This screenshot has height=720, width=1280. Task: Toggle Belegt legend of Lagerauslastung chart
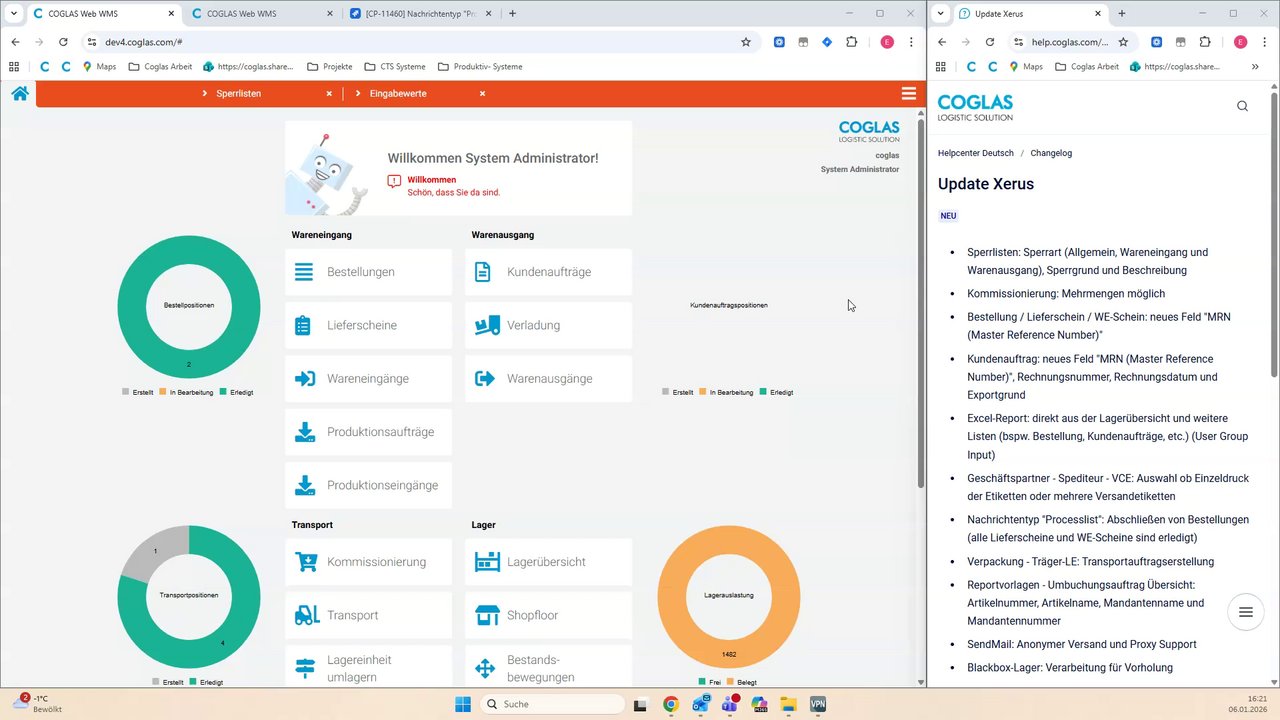pos(742,682)
